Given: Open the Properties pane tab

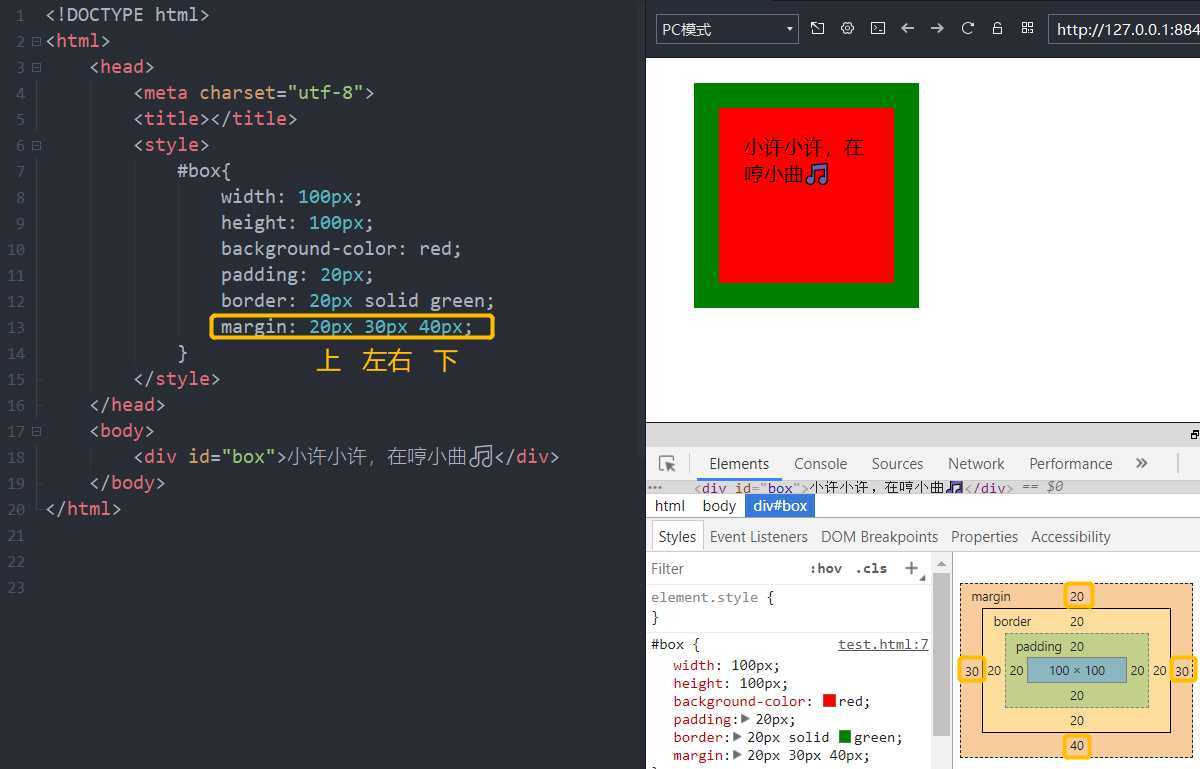Looking at the screenshot, I should 984,537.
